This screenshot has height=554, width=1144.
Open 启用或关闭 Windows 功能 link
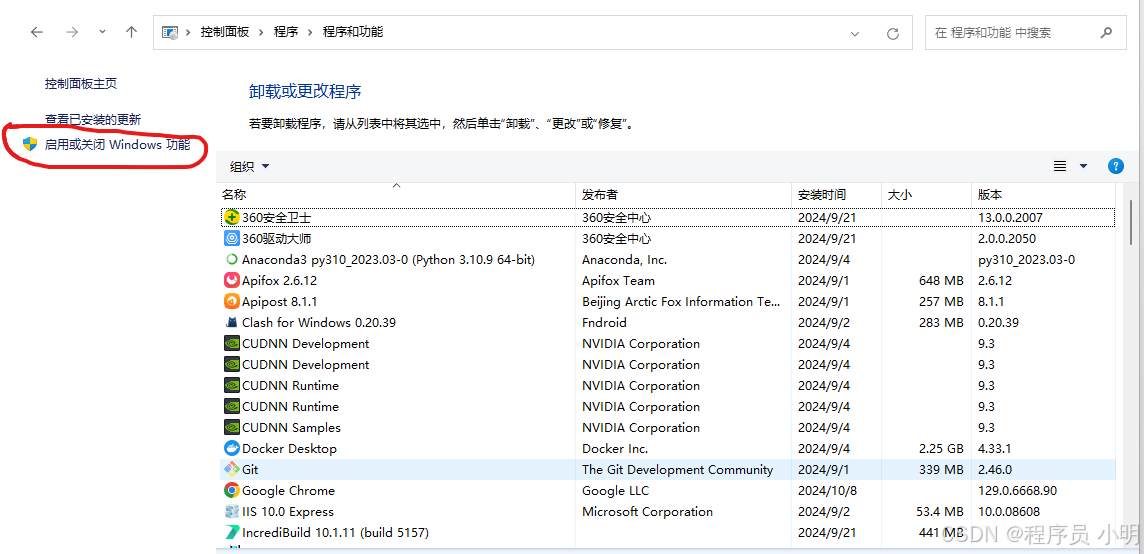click(117, 145)
